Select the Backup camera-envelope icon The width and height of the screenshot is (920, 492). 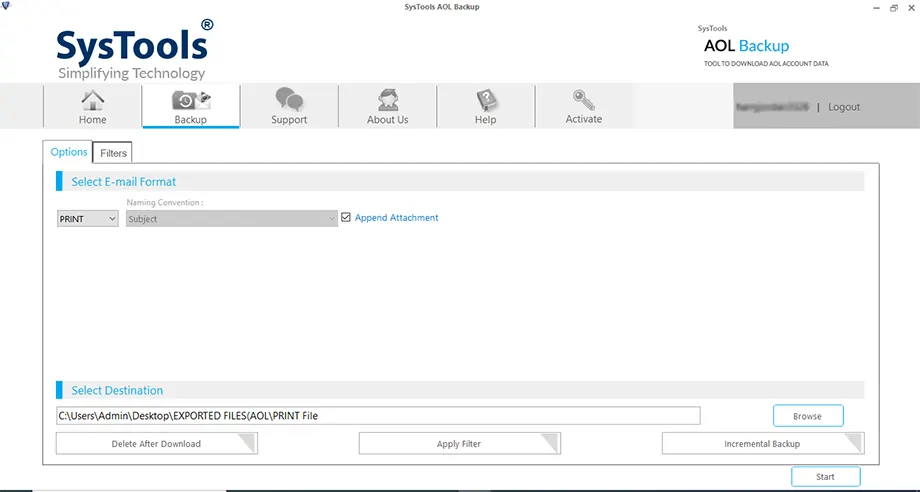coord(191,100)
